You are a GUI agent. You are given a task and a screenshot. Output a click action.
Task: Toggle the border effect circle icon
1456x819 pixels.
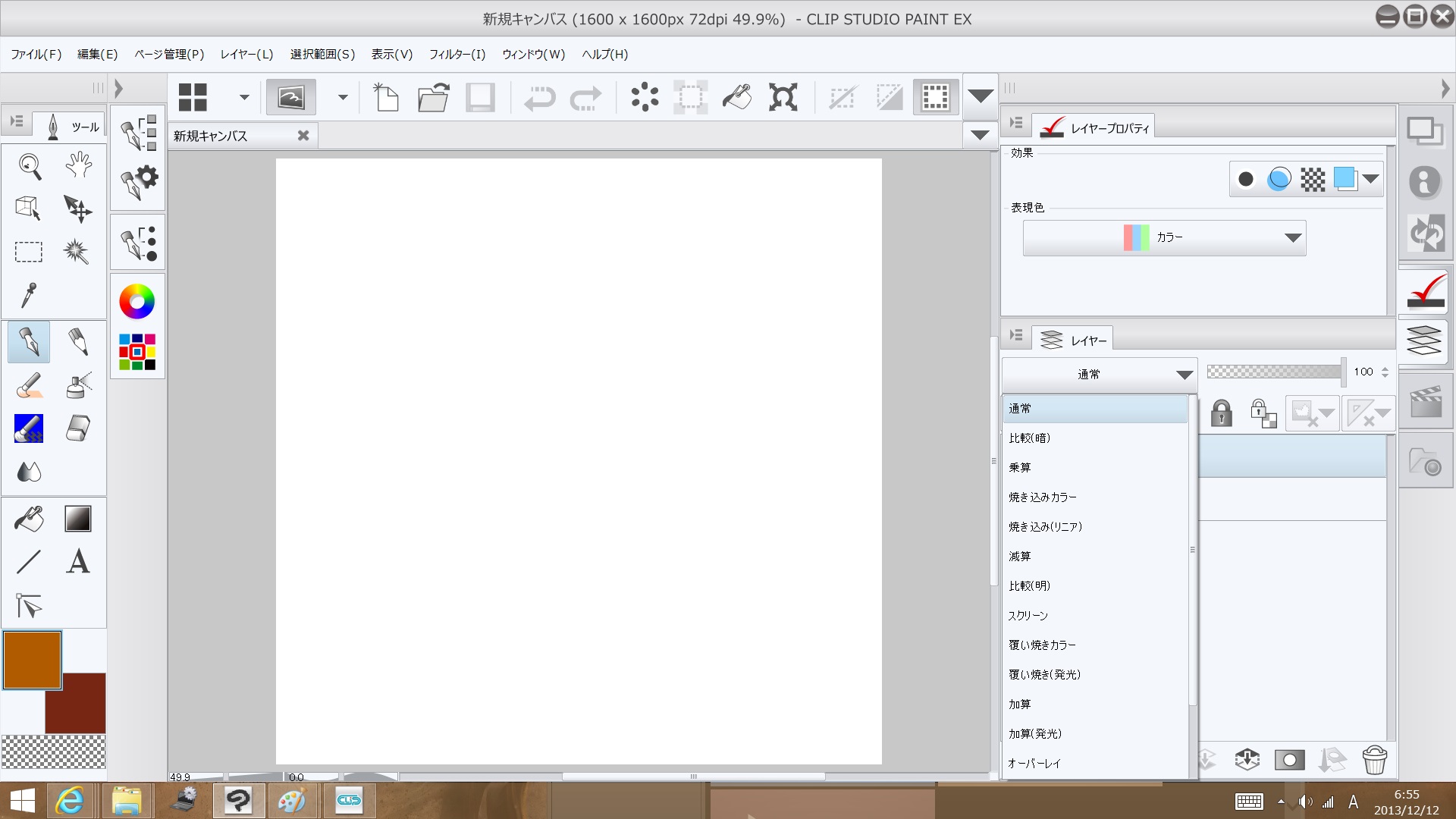(1245, 180)
